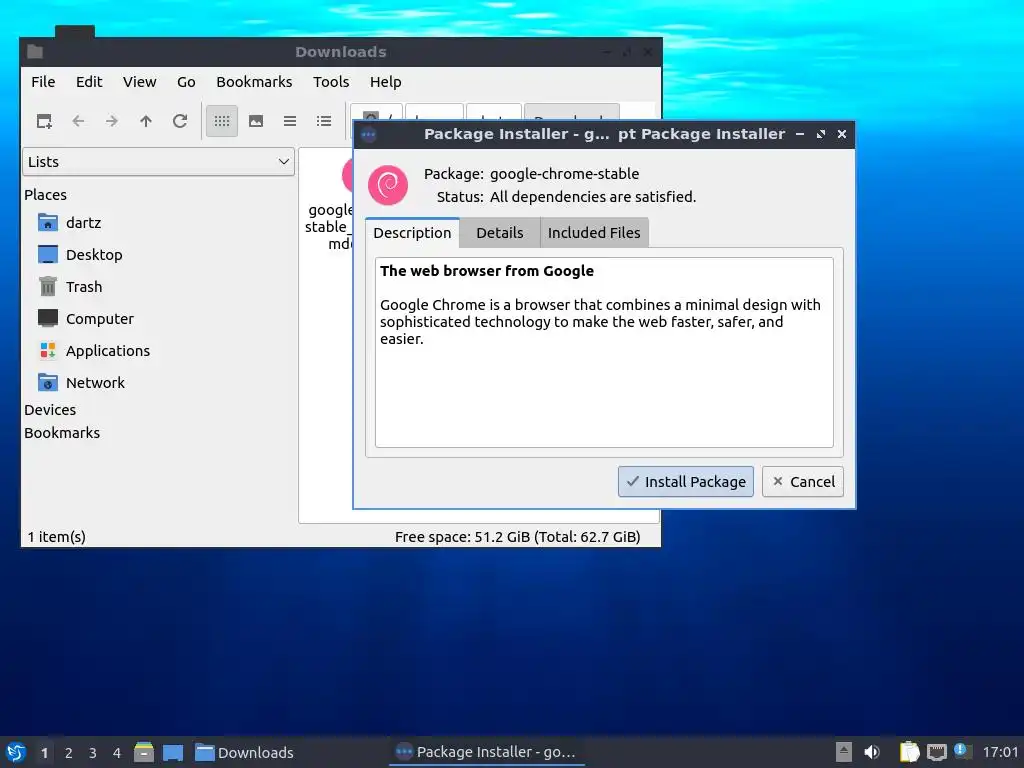Open removable media eject tray icon
This screenshot has width=1024, height=768.
click(x=843, y=752)
